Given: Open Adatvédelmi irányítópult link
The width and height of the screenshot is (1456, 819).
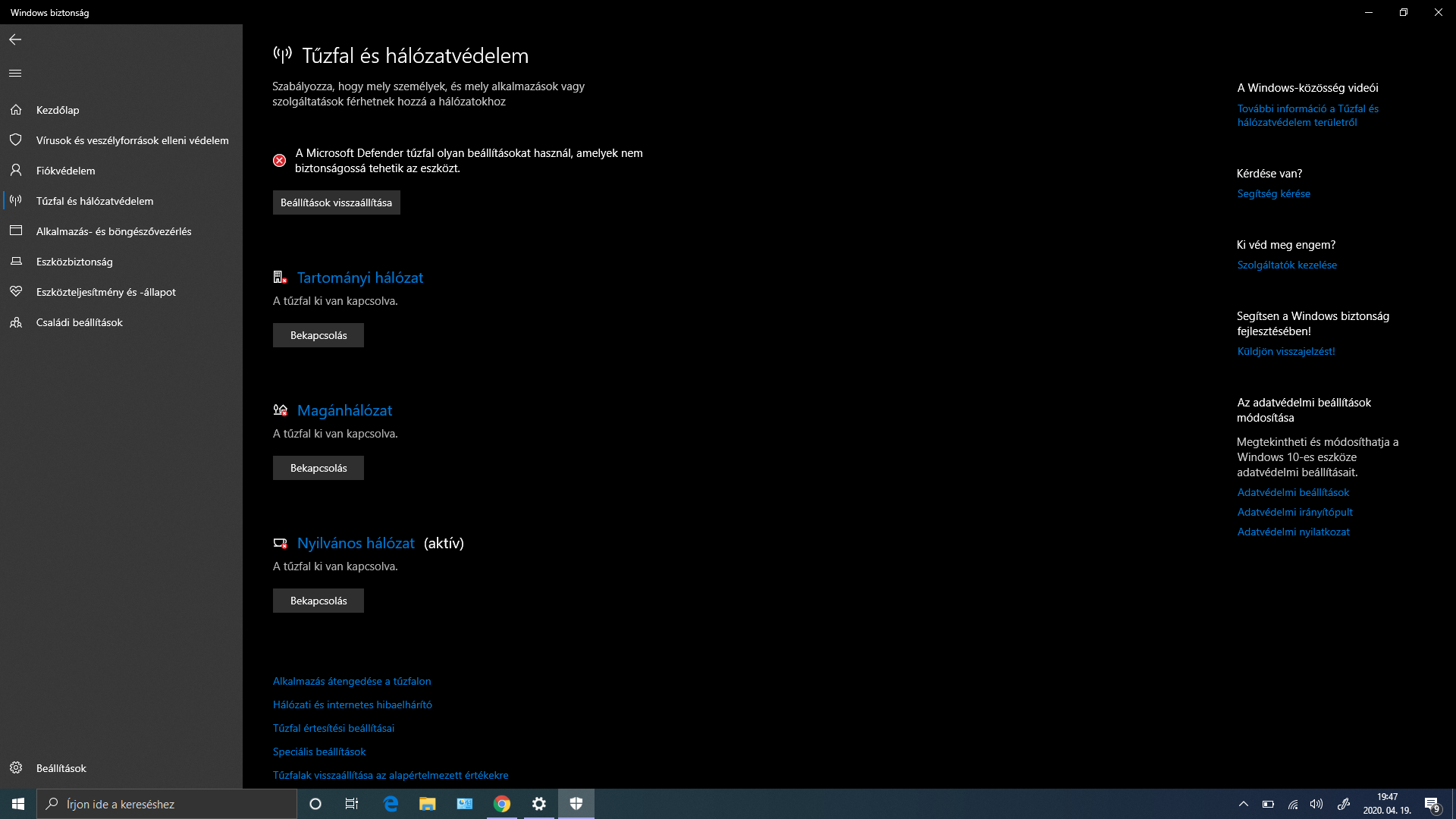Looking at the screenshot, I should [1295, 512].
